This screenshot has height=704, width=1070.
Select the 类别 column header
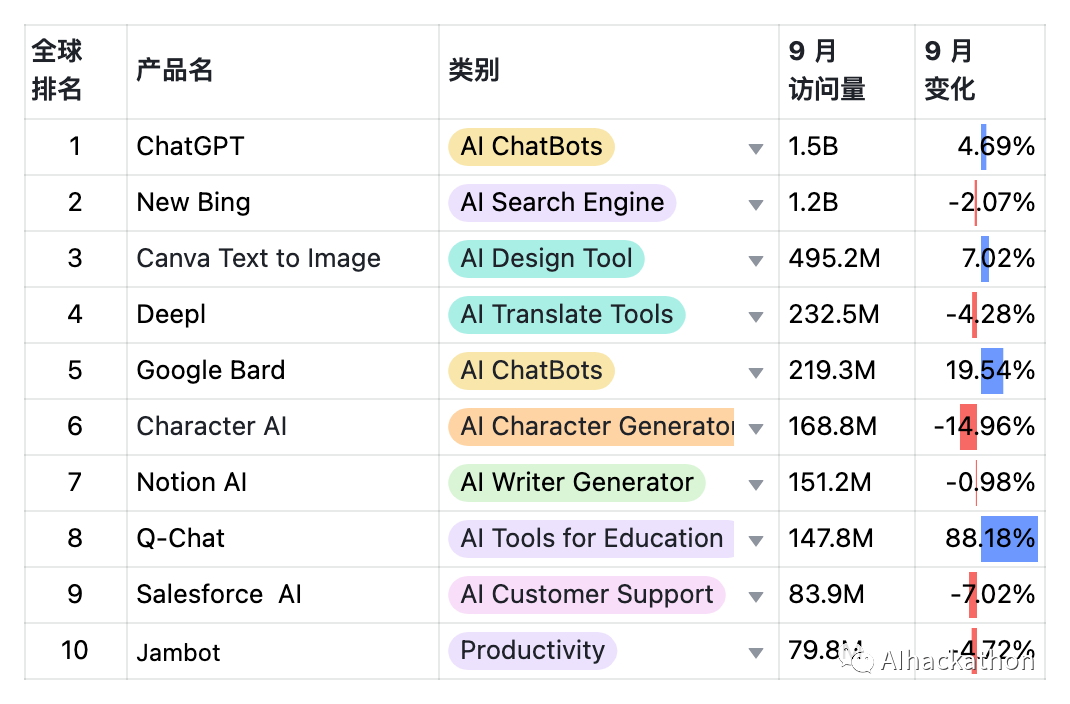click(474, 71)
